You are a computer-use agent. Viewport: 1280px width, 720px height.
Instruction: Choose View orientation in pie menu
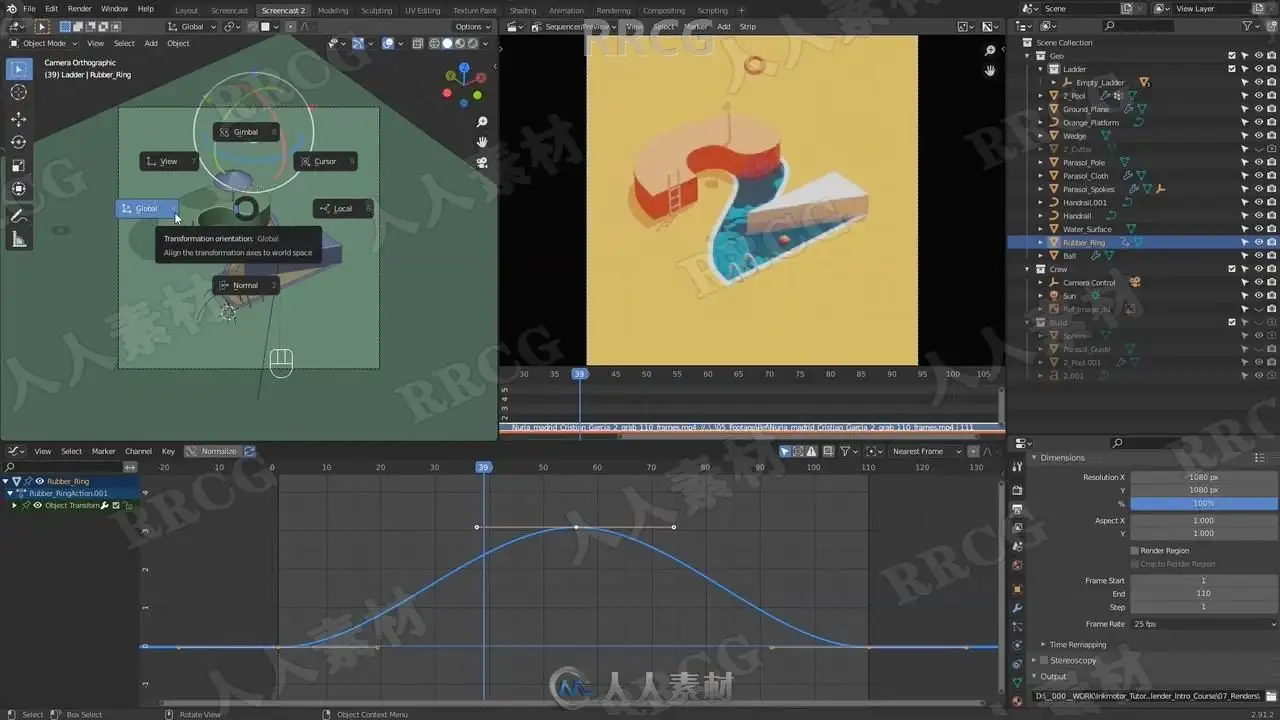pyautogui.click(x=168, y=161)
